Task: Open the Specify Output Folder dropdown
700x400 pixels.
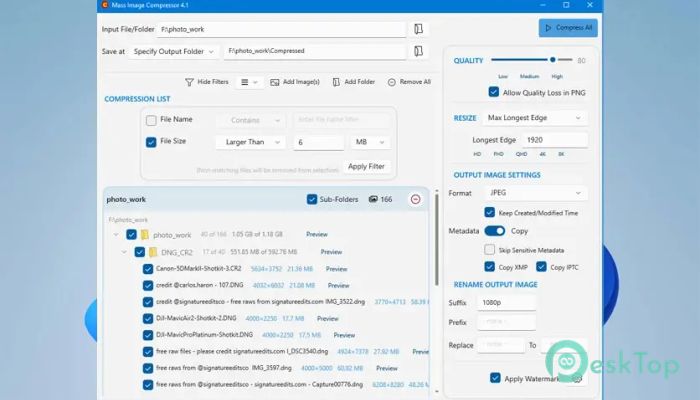Action: coord(172,51)
